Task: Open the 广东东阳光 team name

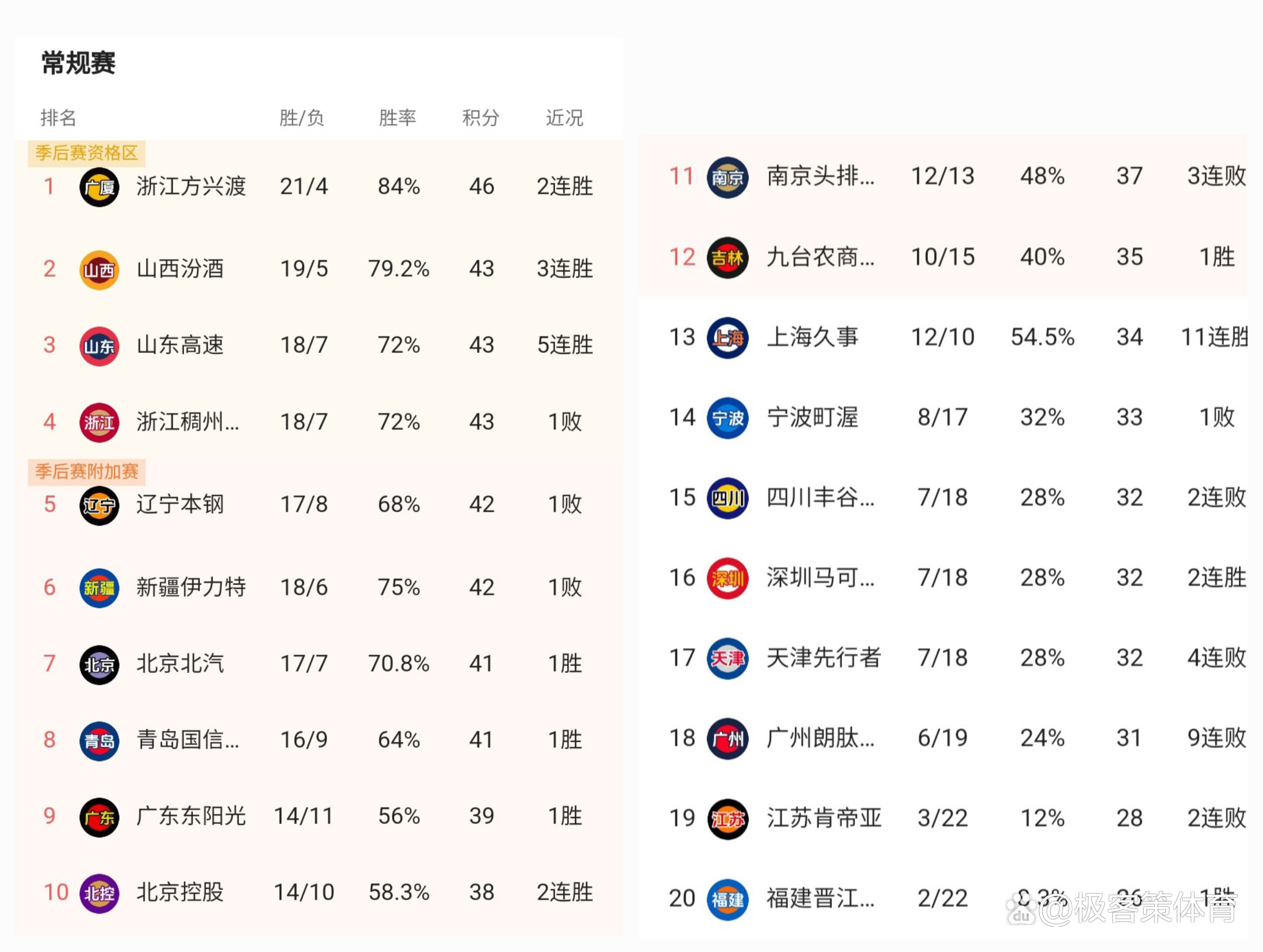Action: click(191, 816)
